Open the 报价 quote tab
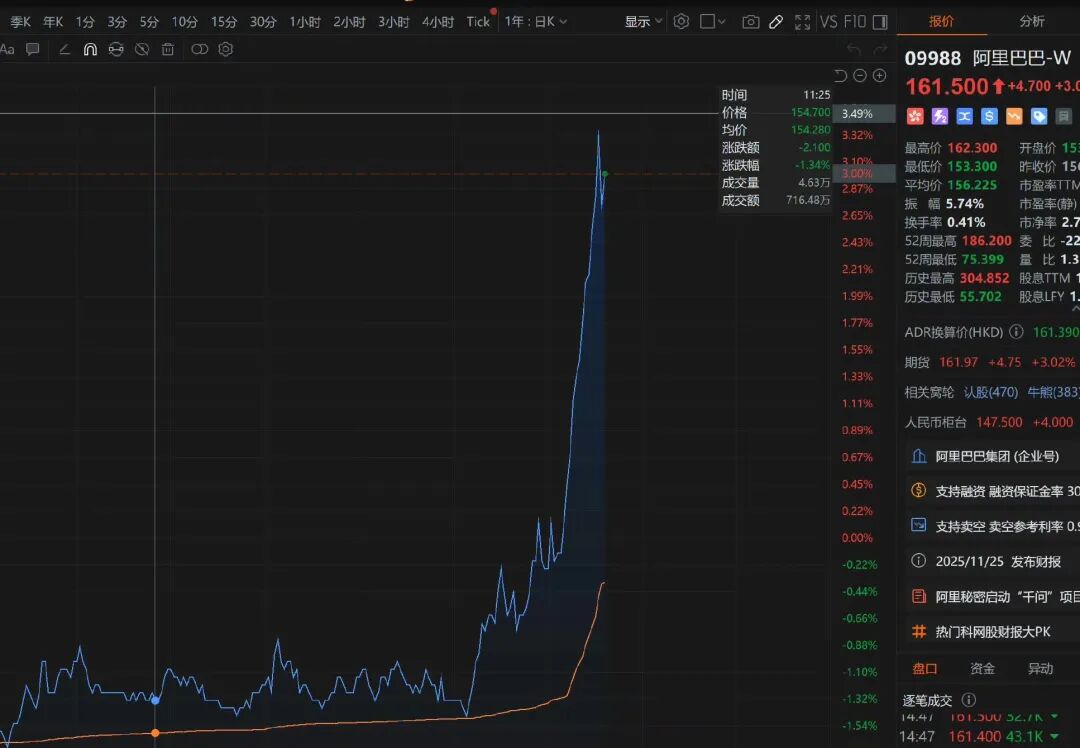The width and height of the screenshot is (1080, 748). point(942,21)
